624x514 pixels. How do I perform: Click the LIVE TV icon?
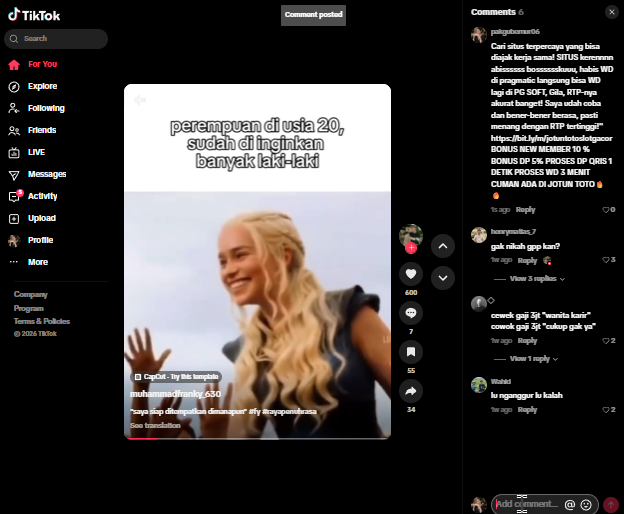pyautogui.click(x=14, y=152)
